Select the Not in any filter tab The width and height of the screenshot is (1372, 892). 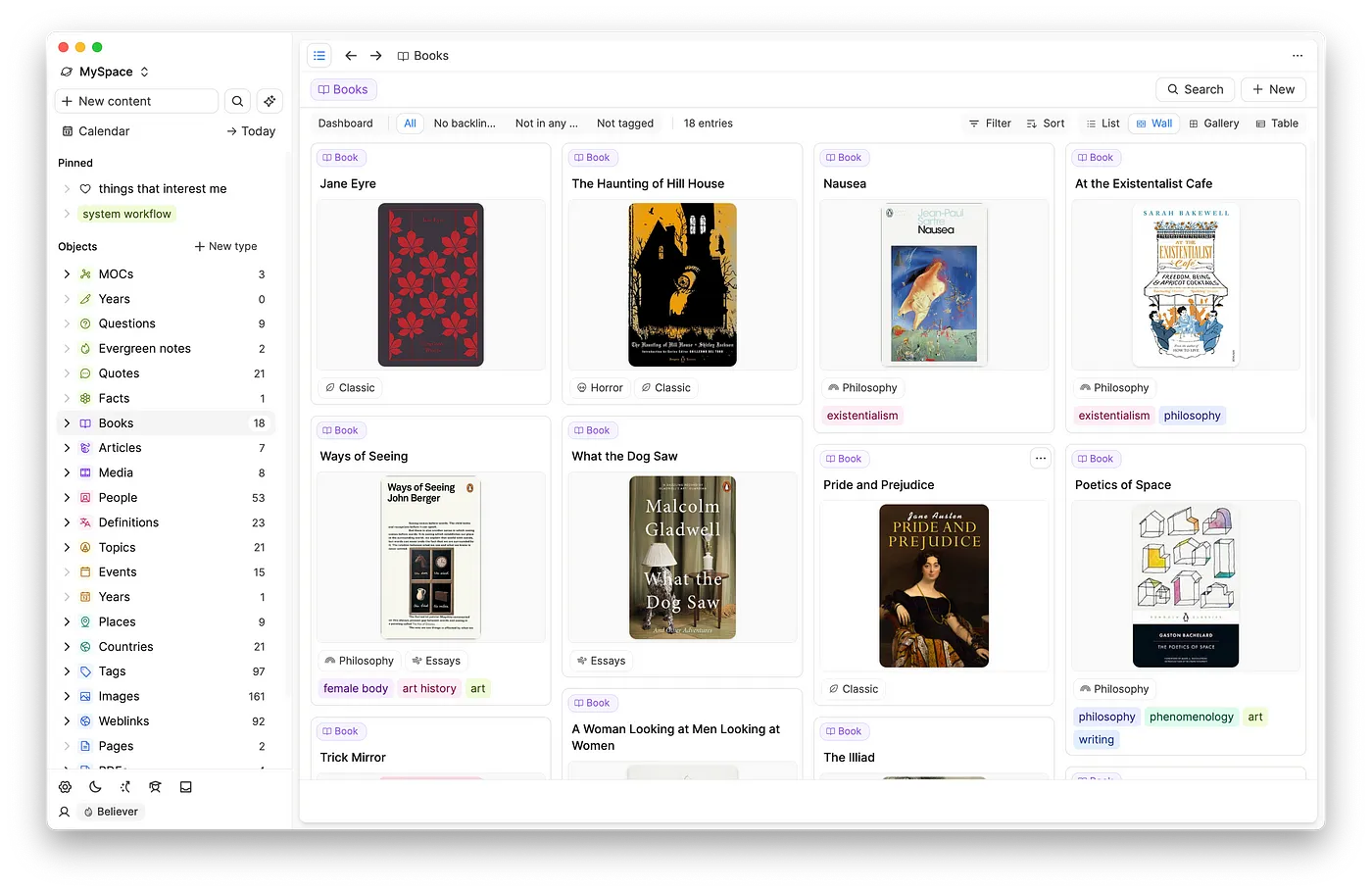click(x=546, y=124)
